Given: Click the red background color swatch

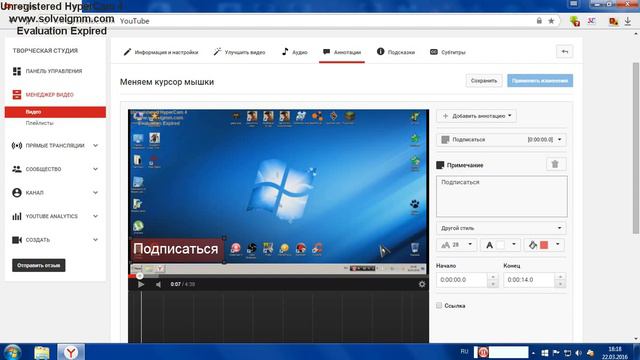Looking at the screenshot, I should [x=544, y=245].
